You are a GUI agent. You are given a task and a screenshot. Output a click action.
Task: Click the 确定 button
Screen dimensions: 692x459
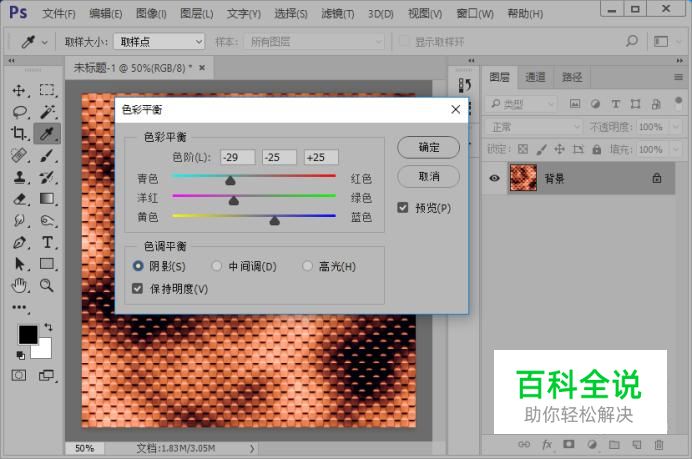(429, 147)
